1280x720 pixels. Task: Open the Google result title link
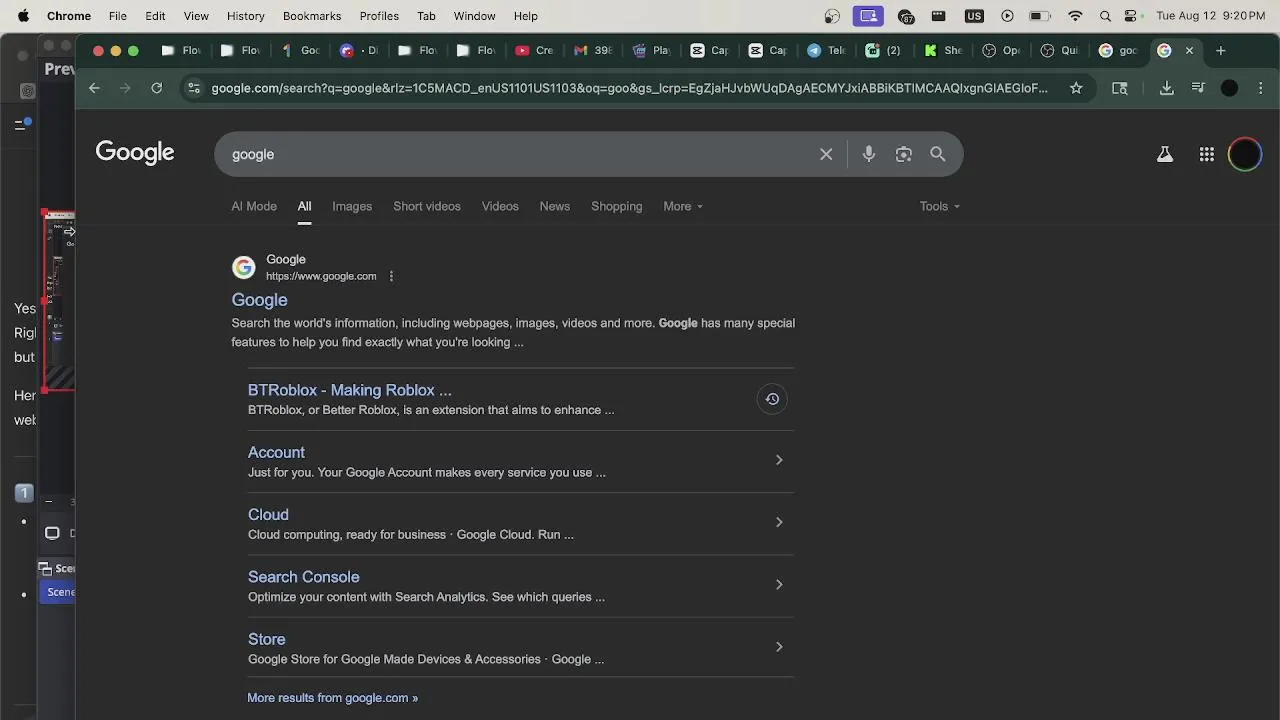point(260,300)
